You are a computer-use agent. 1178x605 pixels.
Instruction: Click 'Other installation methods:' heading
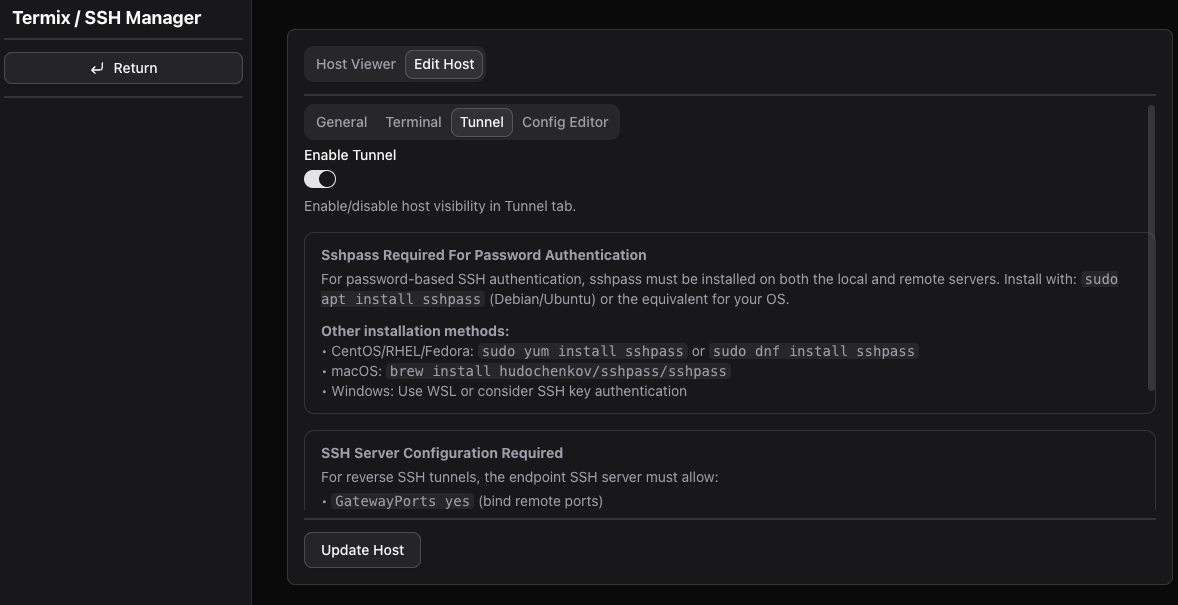coord(415,331)
